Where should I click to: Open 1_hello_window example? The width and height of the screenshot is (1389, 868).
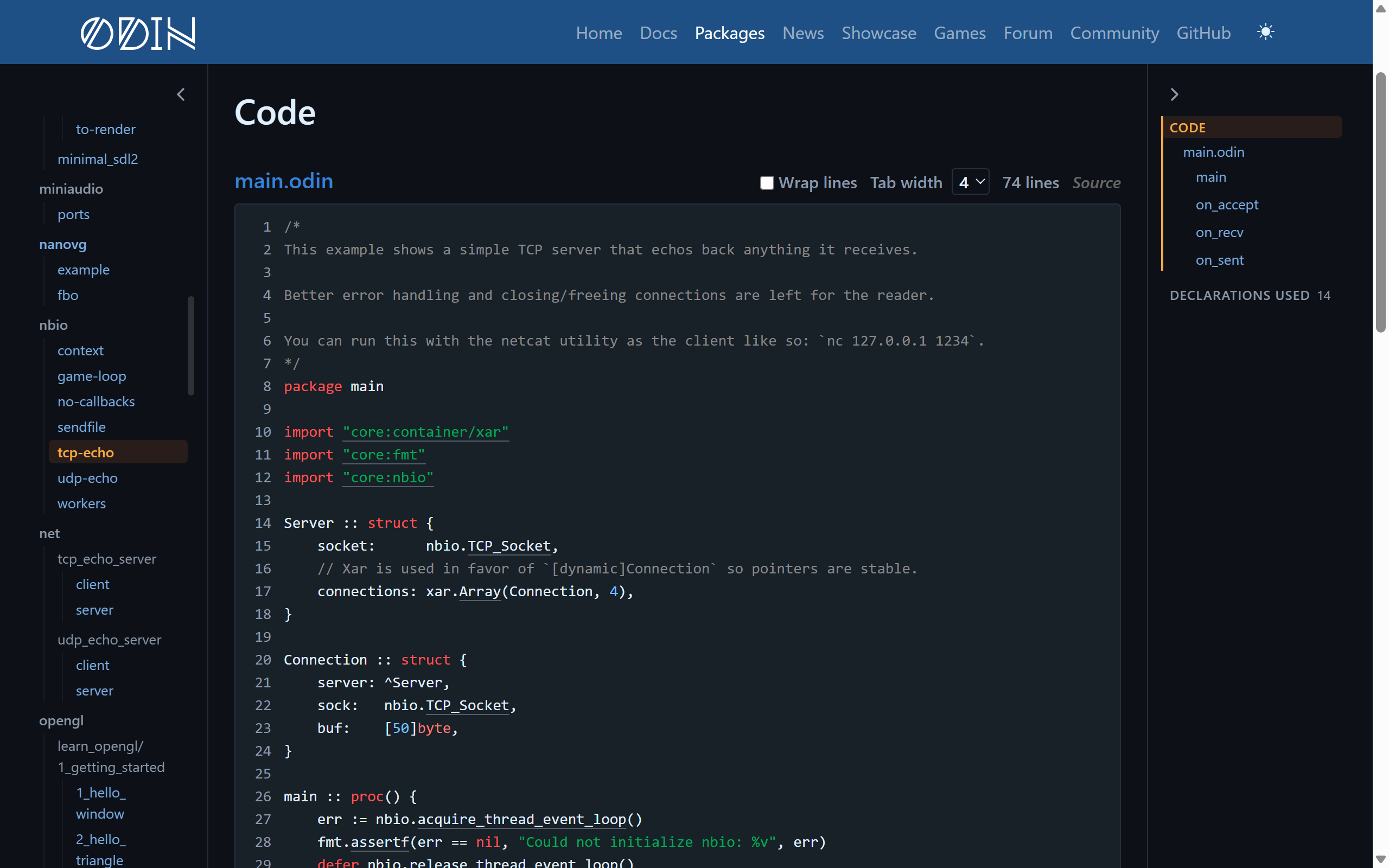101,803
